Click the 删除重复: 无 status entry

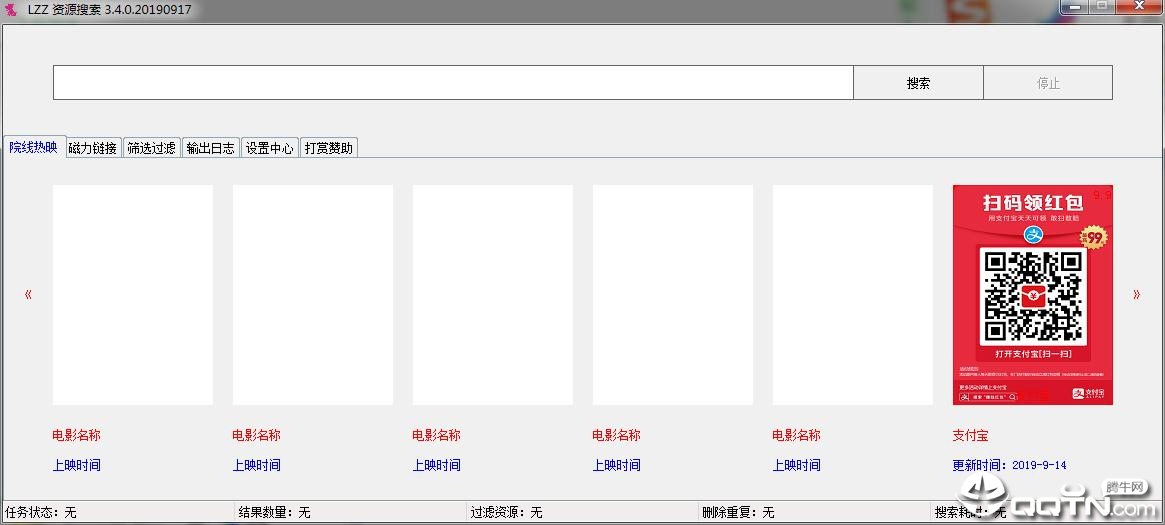point(738,512)
